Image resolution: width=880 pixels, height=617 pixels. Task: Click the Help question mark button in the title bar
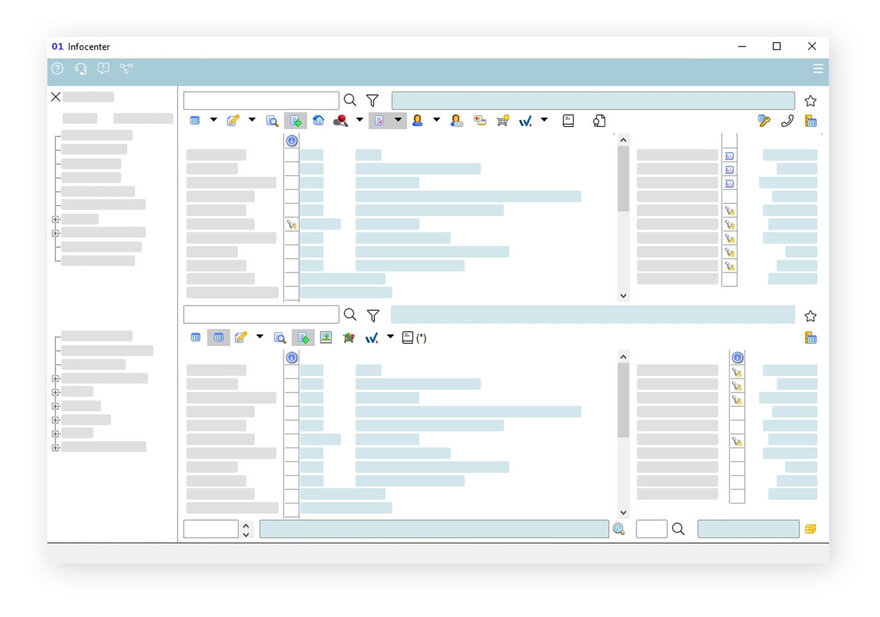coord(57,69)
